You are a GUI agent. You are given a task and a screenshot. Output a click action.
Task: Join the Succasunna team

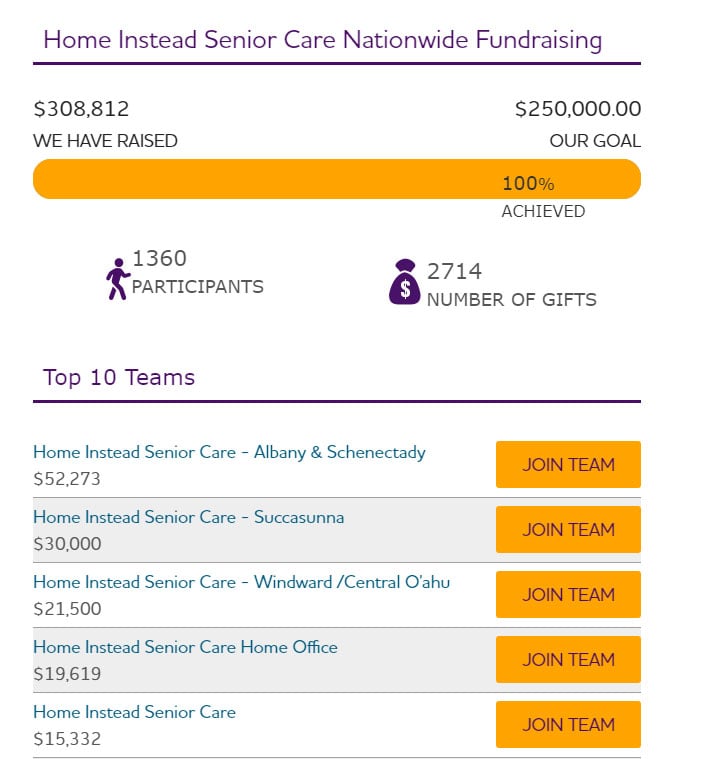pyautogui.click(x=568, y=530)
